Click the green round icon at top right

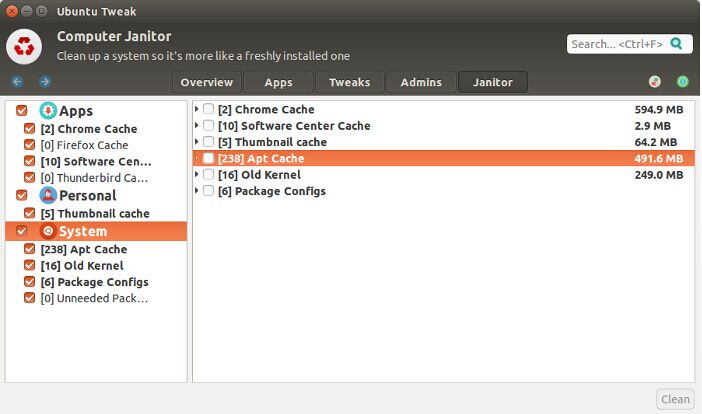point(682,81)
